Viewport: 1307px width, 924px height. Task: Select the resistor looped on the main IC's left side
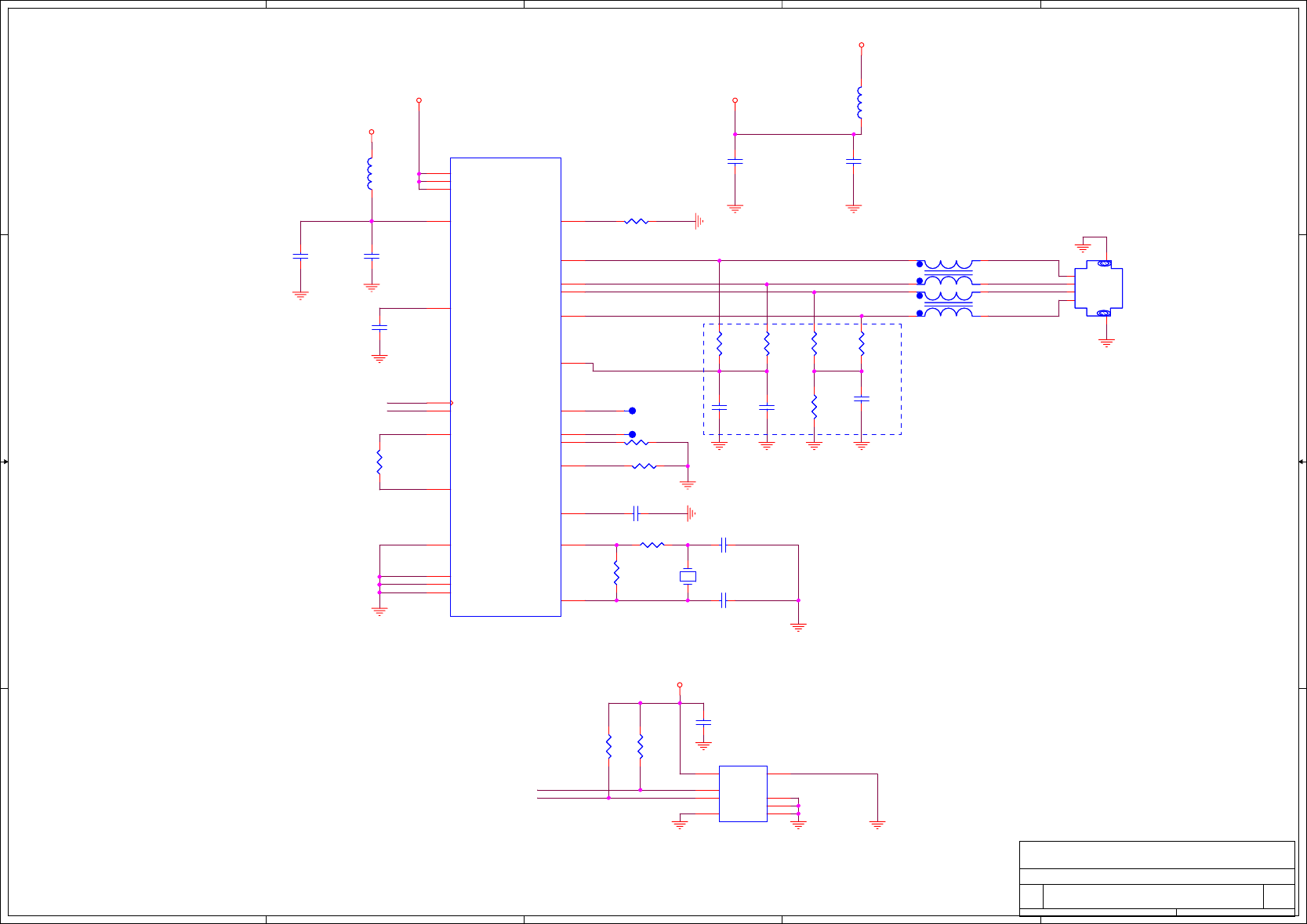click(379, 462)
